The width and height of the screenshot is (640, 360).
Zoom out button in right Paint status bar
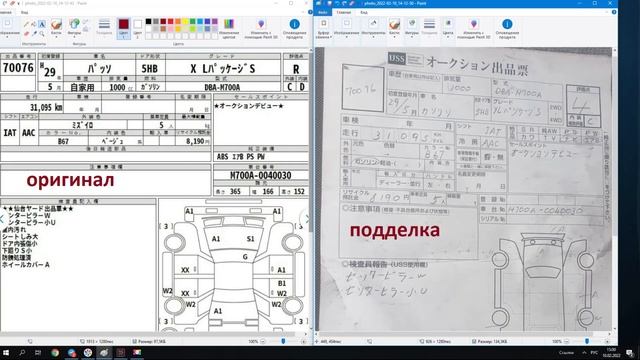pos(567,341)
